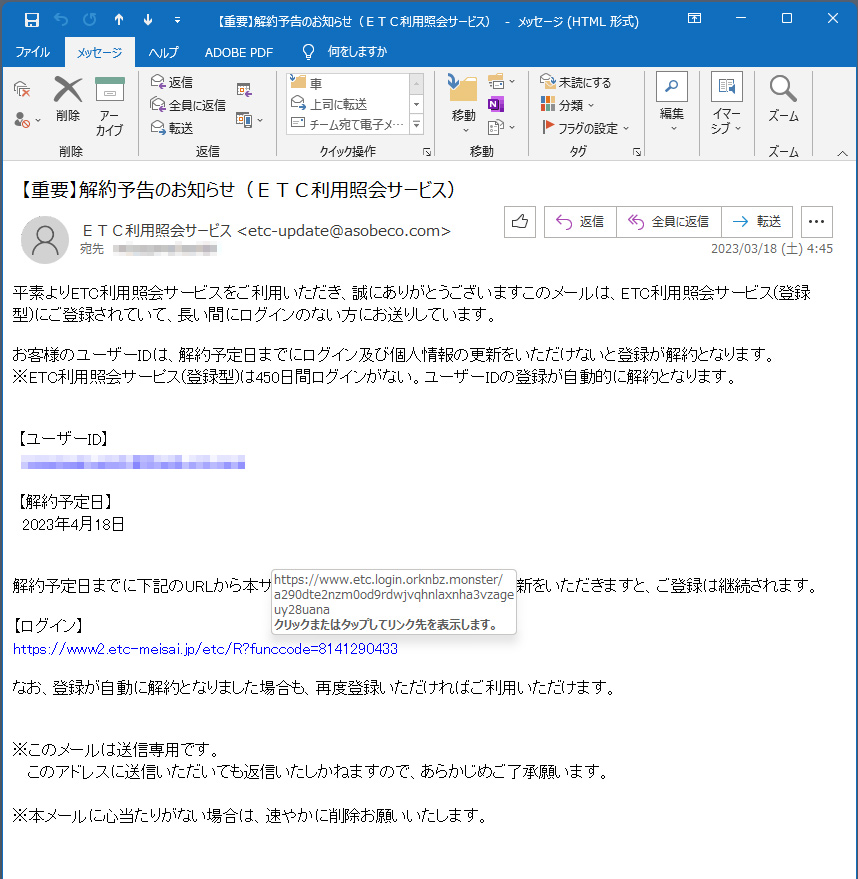Click 返信 in the ribbon
The image size is (858, 879).
pyautogui.click(x=172, y=82)
